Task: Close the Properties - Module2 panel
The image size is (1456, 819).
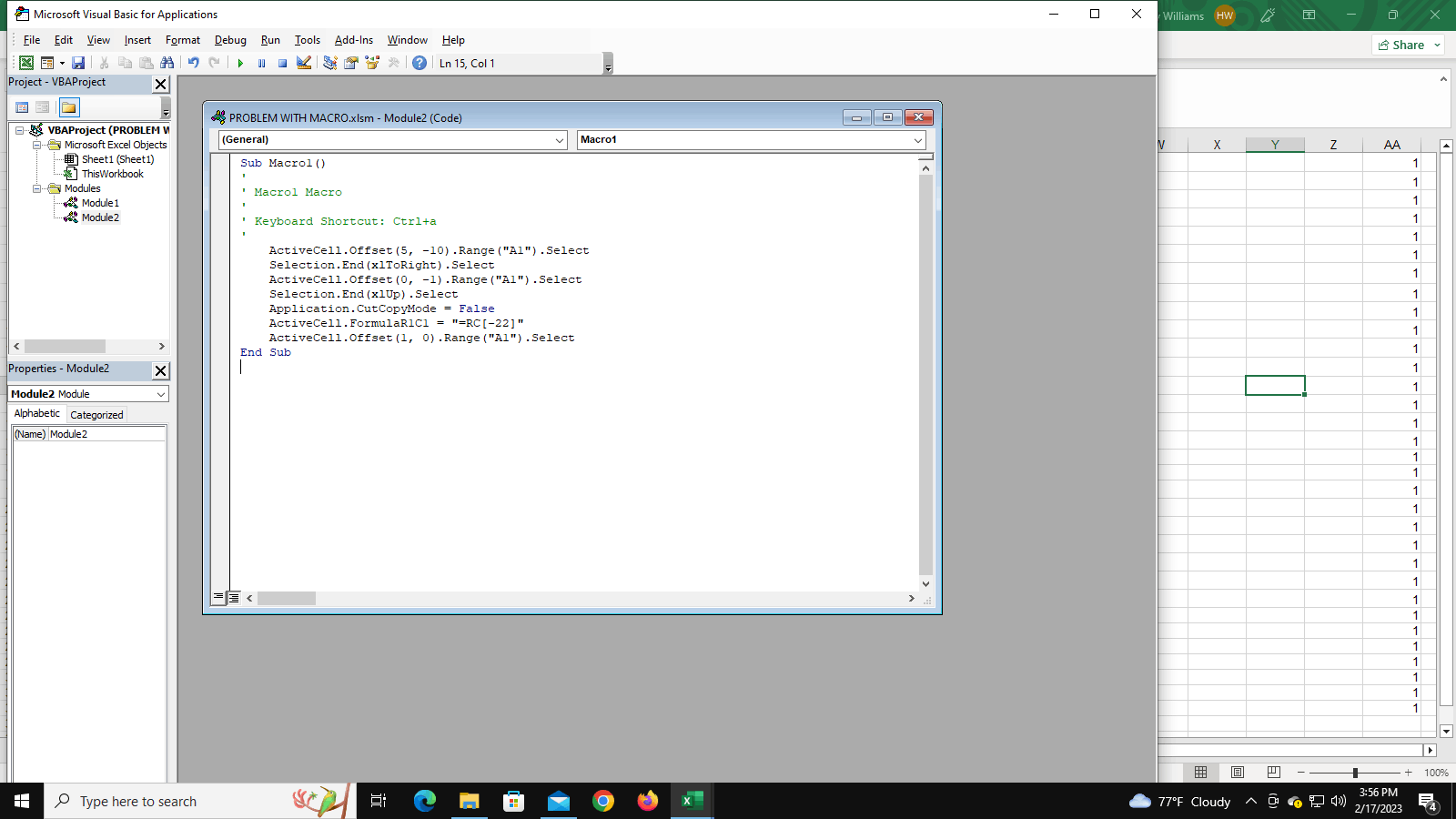Action: tap(160, 370)
